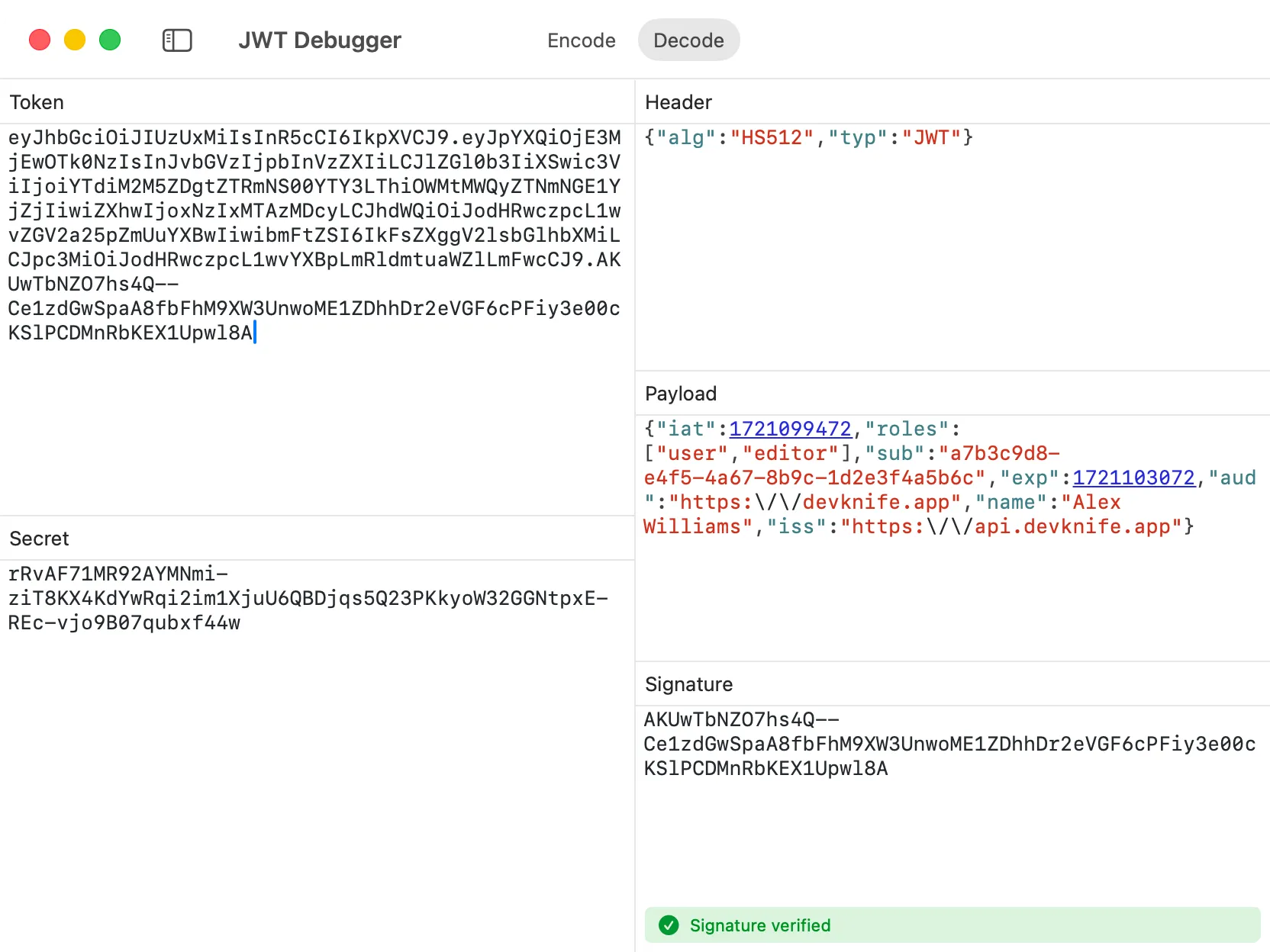Image resolution: width=1270 pixels, height=952 pixels.
Task: Switch to the Encode tab
Action: (x=581, y=40)
